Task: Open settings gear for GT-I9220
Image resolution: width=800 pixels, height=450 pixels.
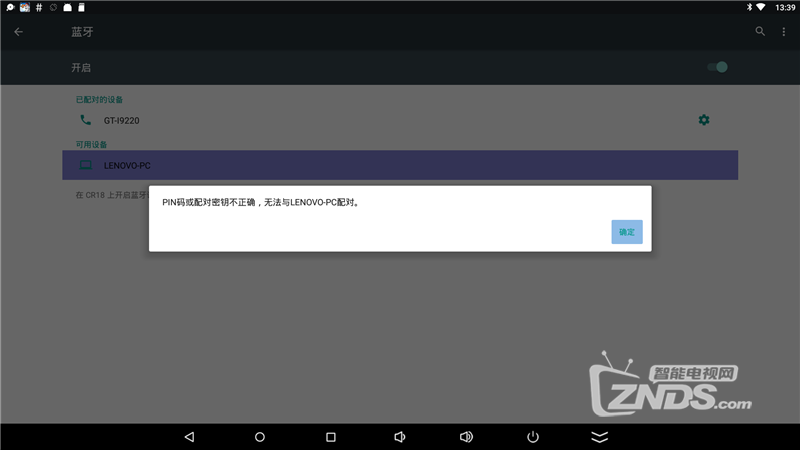Action: [704, 120]
